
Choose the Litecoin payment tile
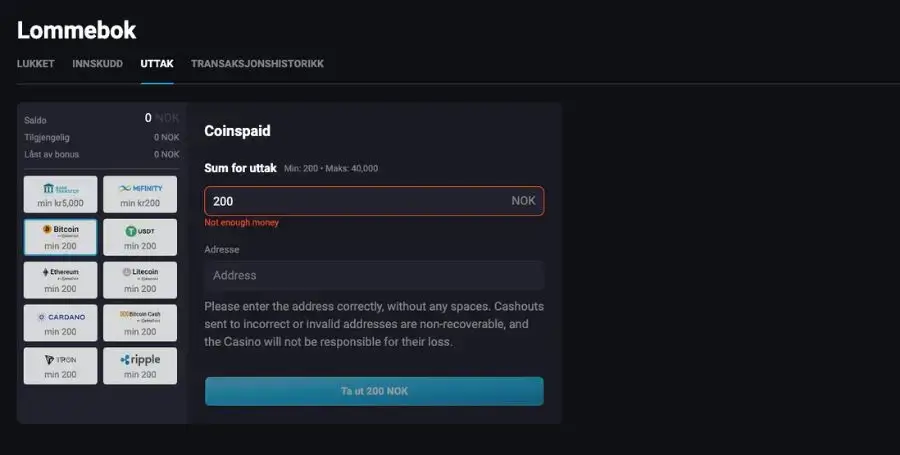coord(140,280)
